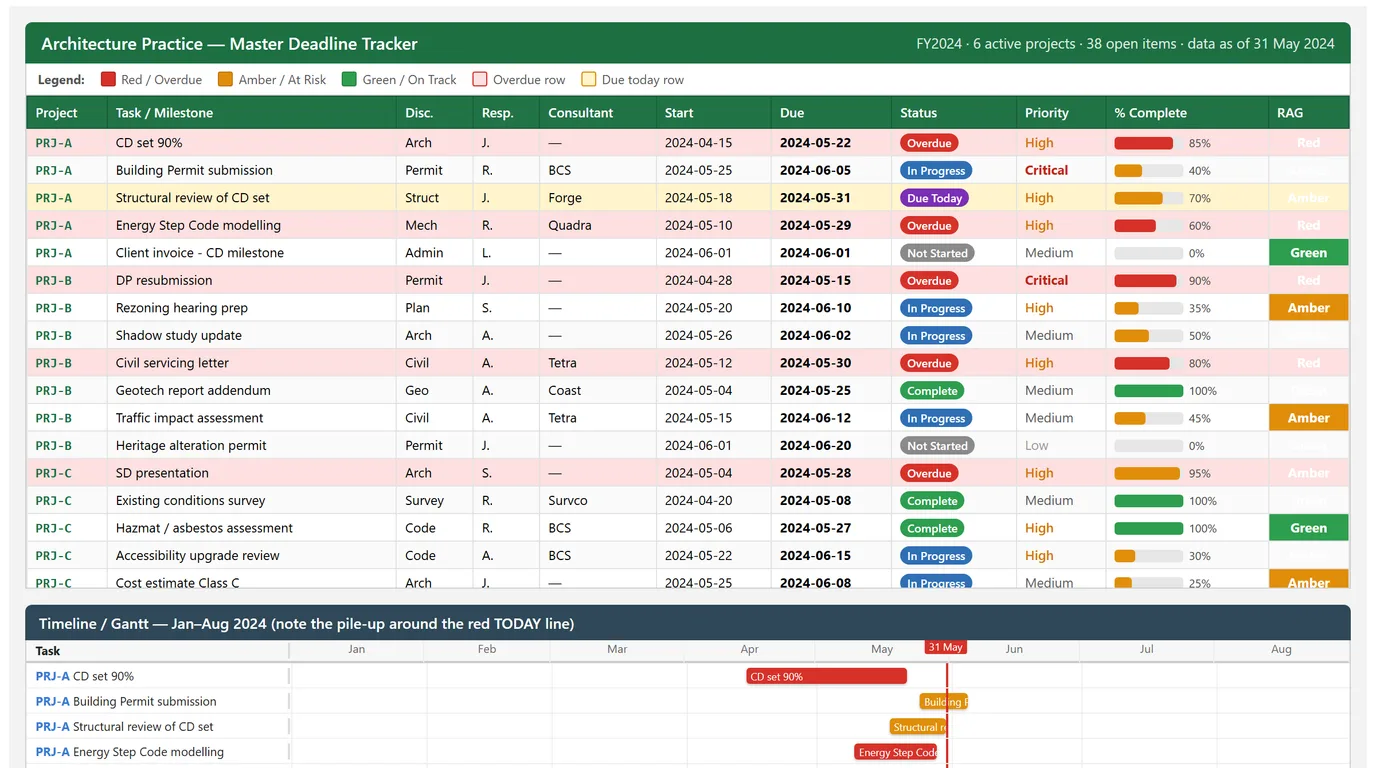Click the Structural review Gantt bar

[x=918, y=727]
